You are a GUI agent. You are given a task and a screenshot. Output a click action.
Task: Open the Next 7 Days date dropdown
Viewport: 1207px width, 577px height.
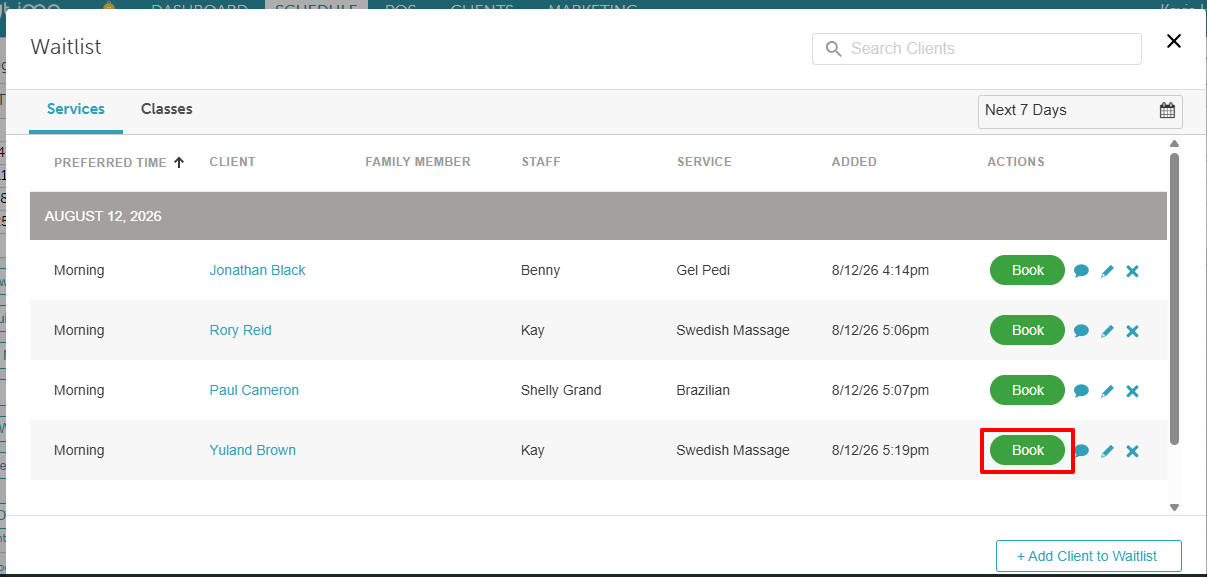tap(1080, 111)
